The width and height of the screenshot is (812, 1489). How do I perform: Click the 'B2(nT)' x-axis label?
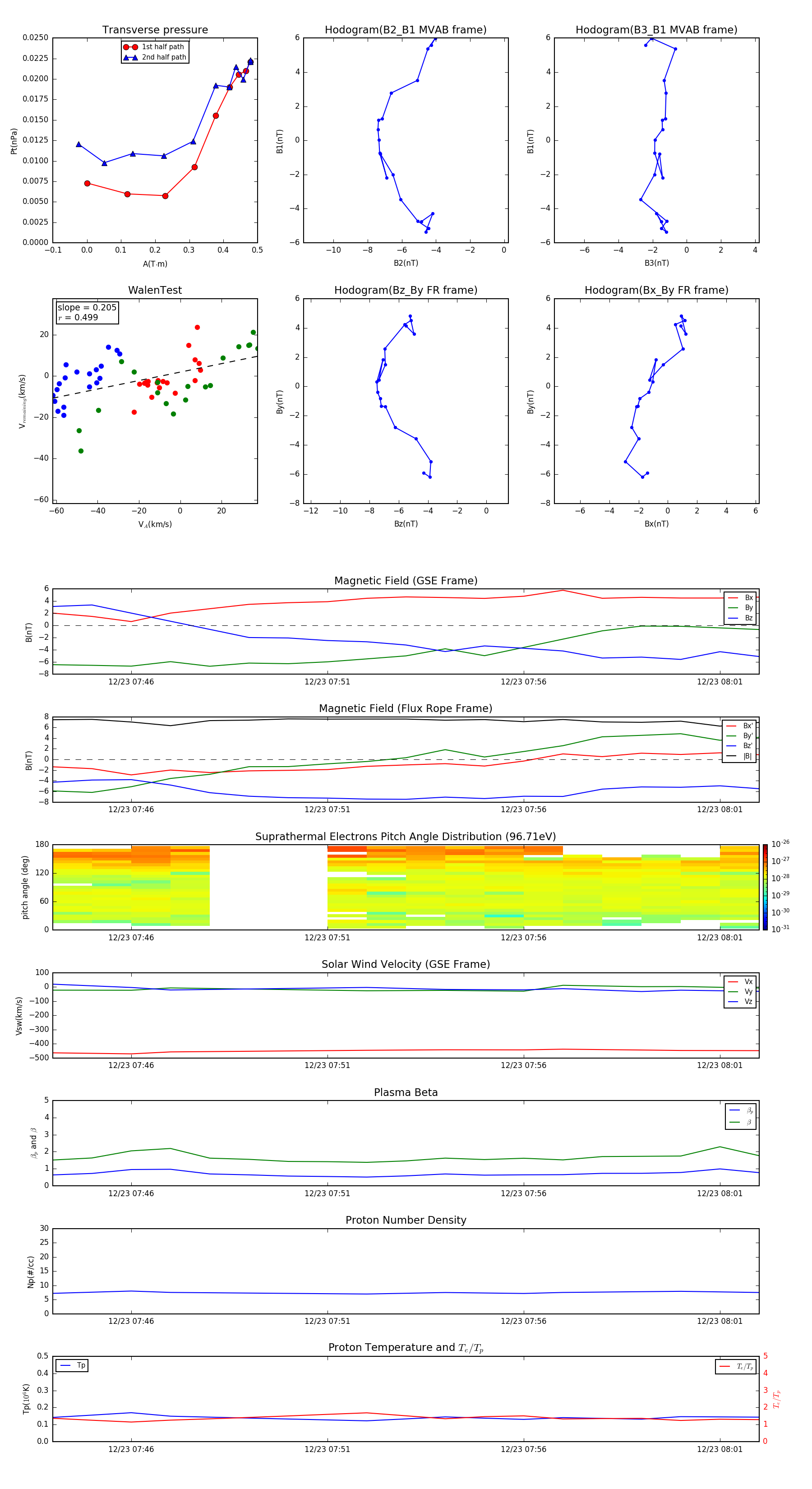pyautogui.click(x=406, y=263)
